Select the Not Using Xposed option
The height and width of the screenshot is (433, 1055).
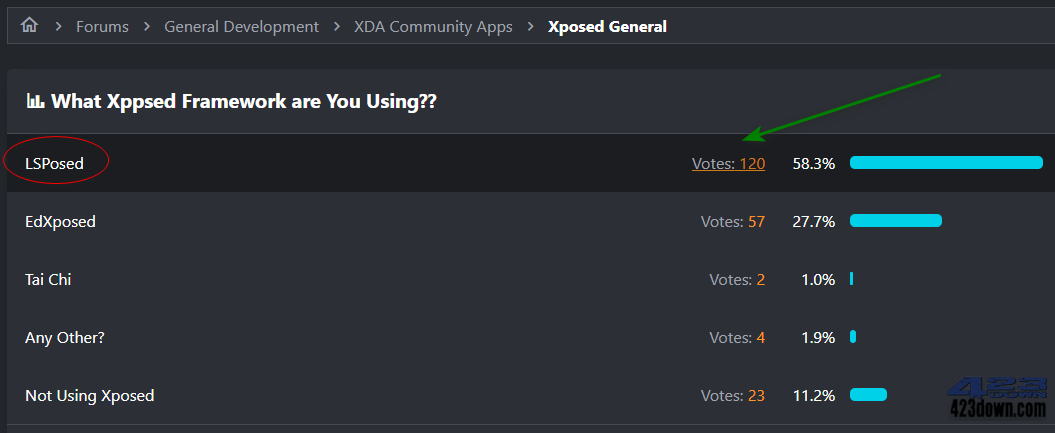pyautogui.click(x=89, y=395)
